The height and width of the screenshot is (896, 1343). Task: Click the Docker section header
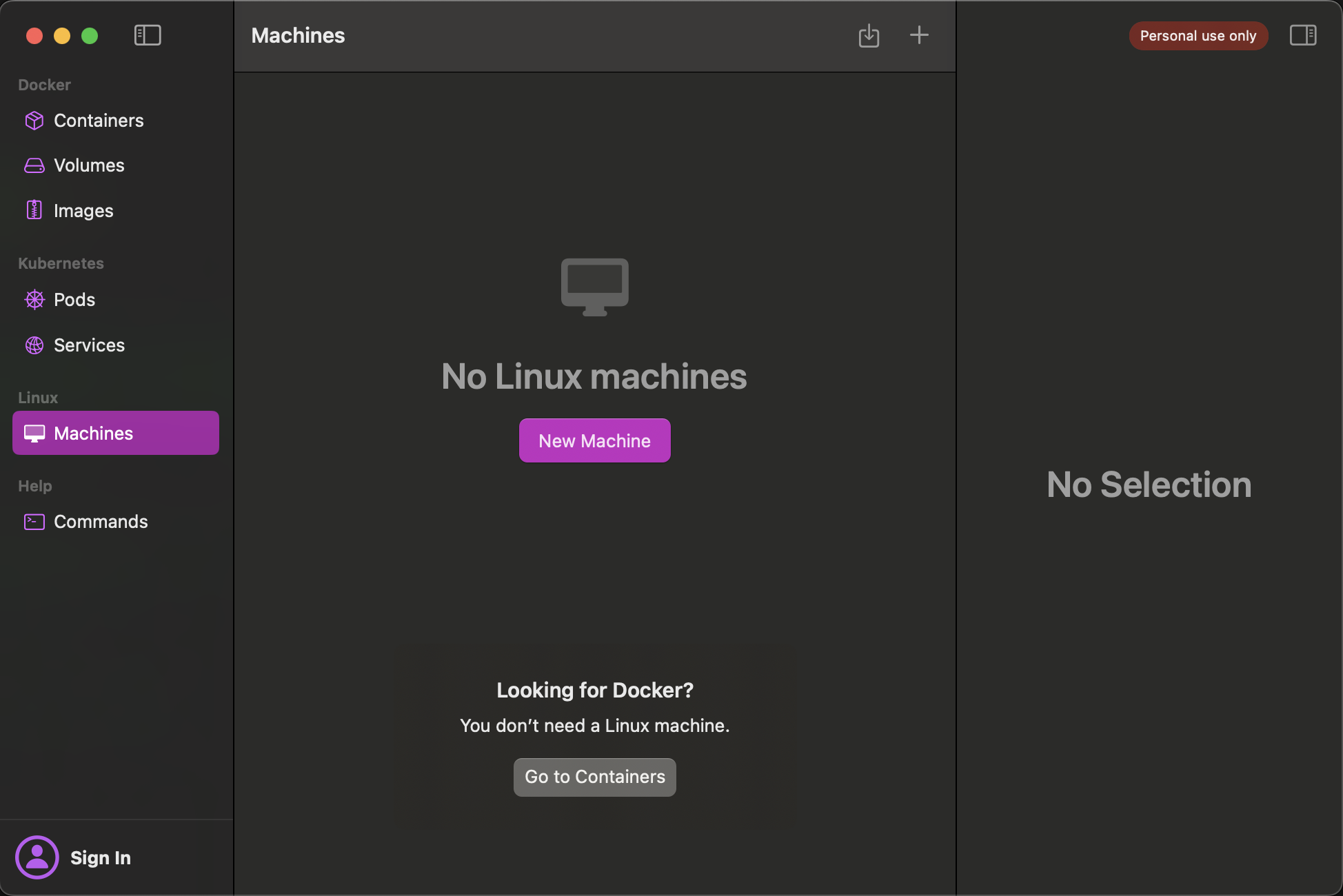(44, 85)
